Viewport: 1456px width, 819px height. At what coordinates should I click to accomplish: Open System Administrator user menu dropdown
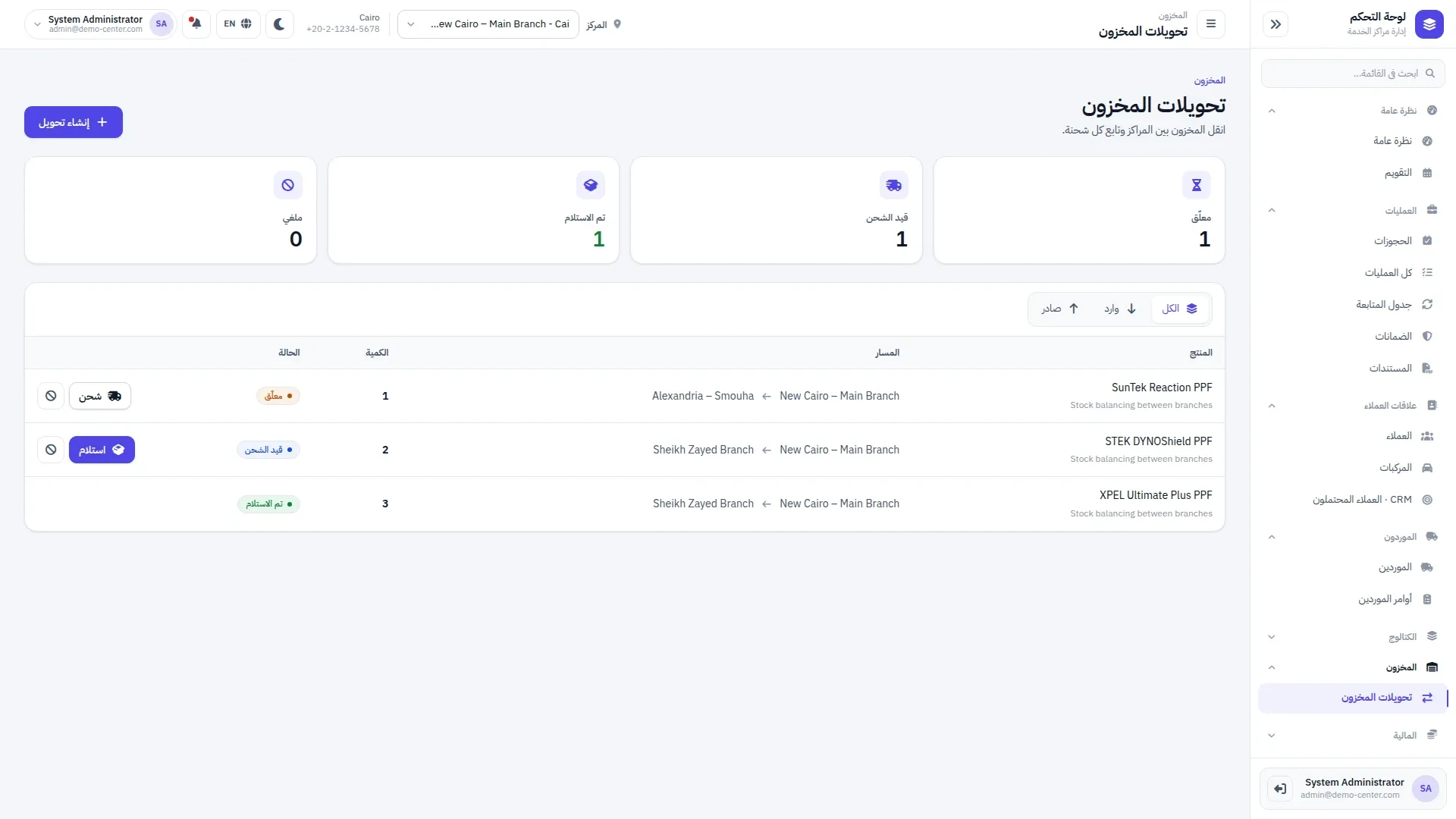(x=100, y=24)
